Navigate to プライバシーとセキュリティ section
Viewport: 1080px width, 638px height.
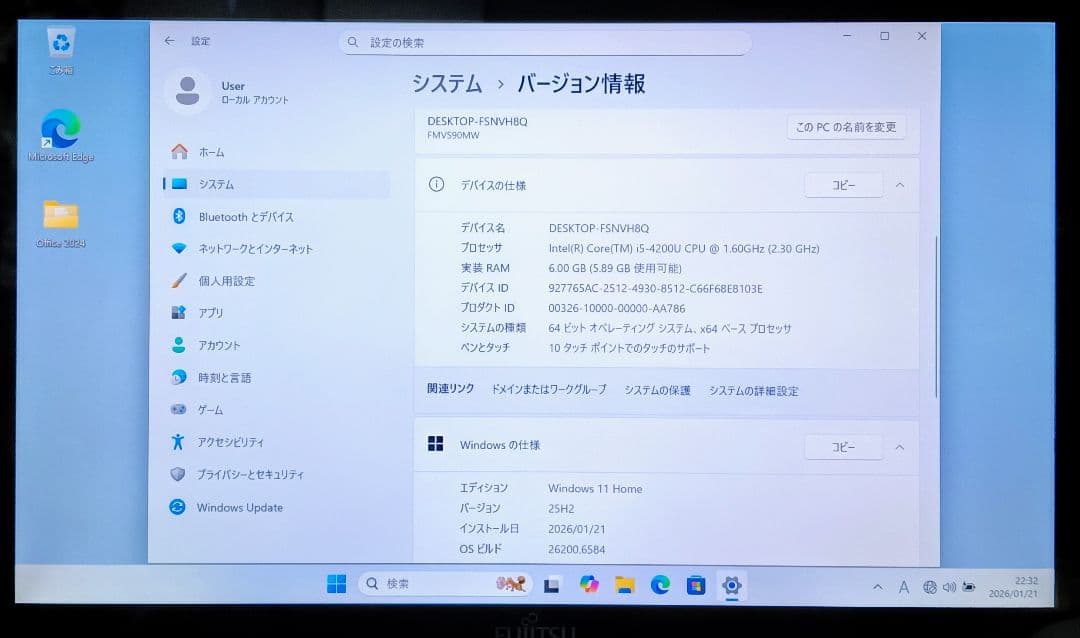pos(252,475)
